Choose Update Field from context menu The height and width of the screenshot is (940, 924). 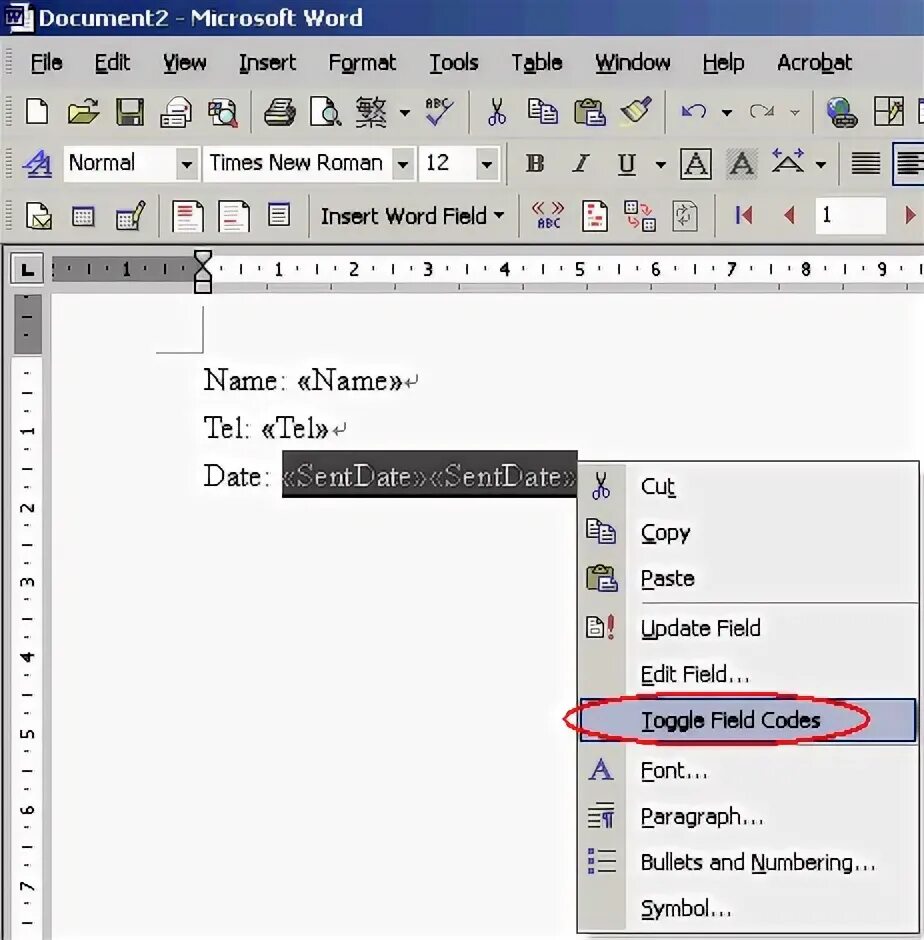point(748,628)
